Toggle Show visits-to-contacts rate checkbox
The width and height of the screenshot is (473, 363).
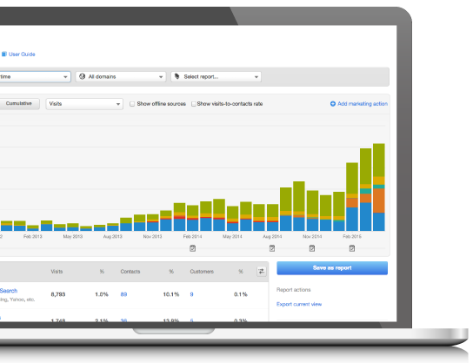coord(193,104)
